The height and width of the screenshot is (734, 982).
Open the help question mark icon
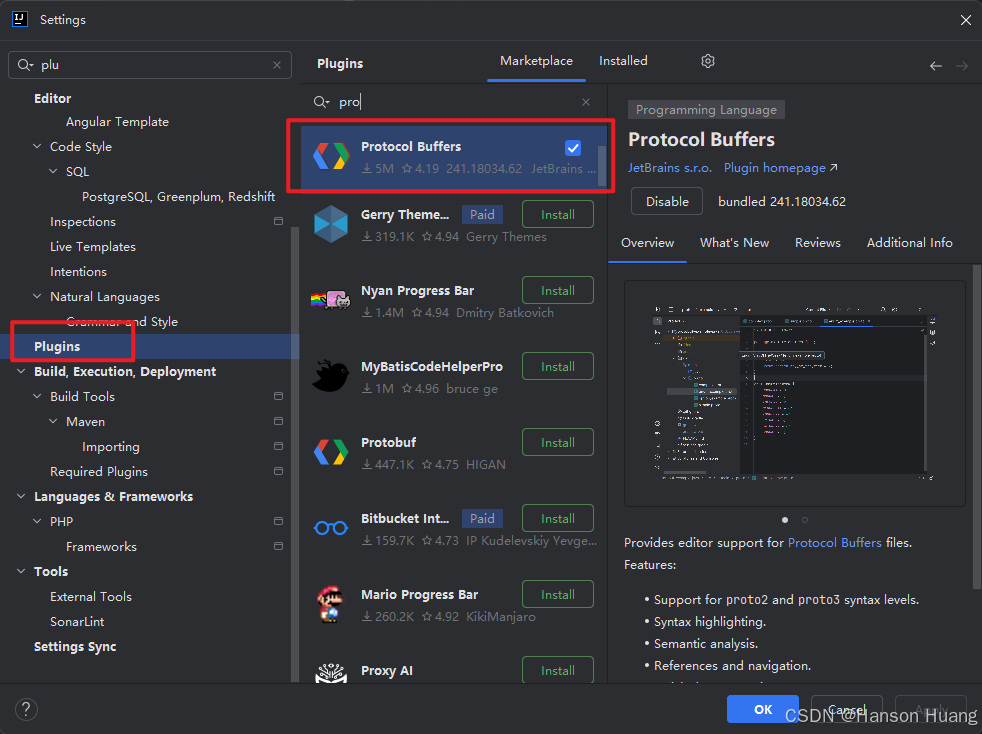pyautogui.click(x=26, y=710)
